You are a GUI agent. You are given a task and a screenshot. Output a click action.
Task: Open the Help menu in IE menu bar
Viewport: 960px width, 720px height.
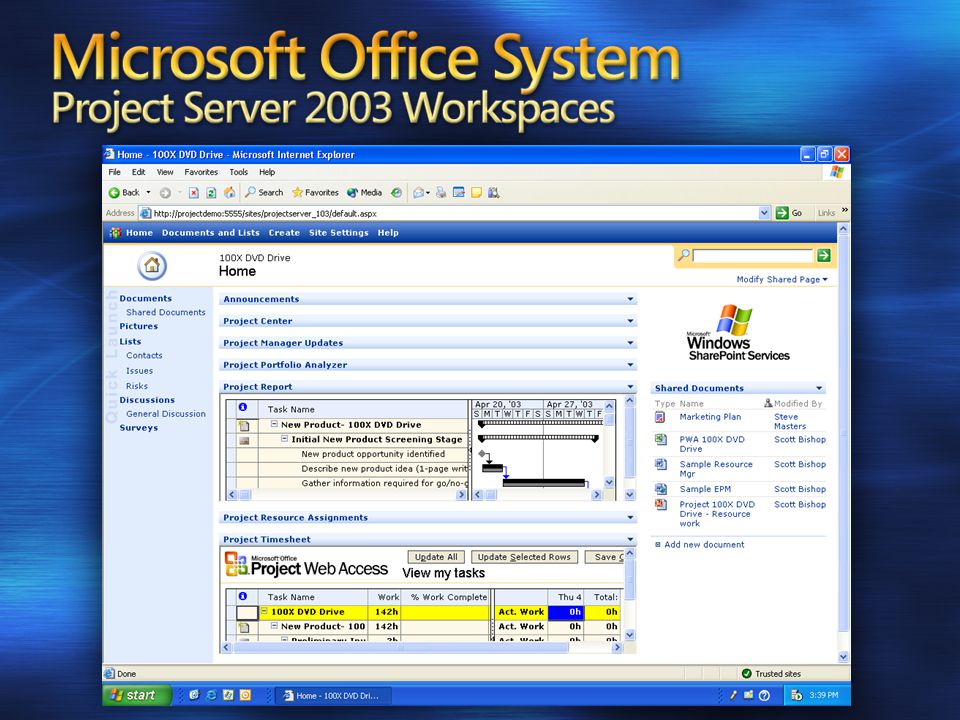tap(267, 172)
